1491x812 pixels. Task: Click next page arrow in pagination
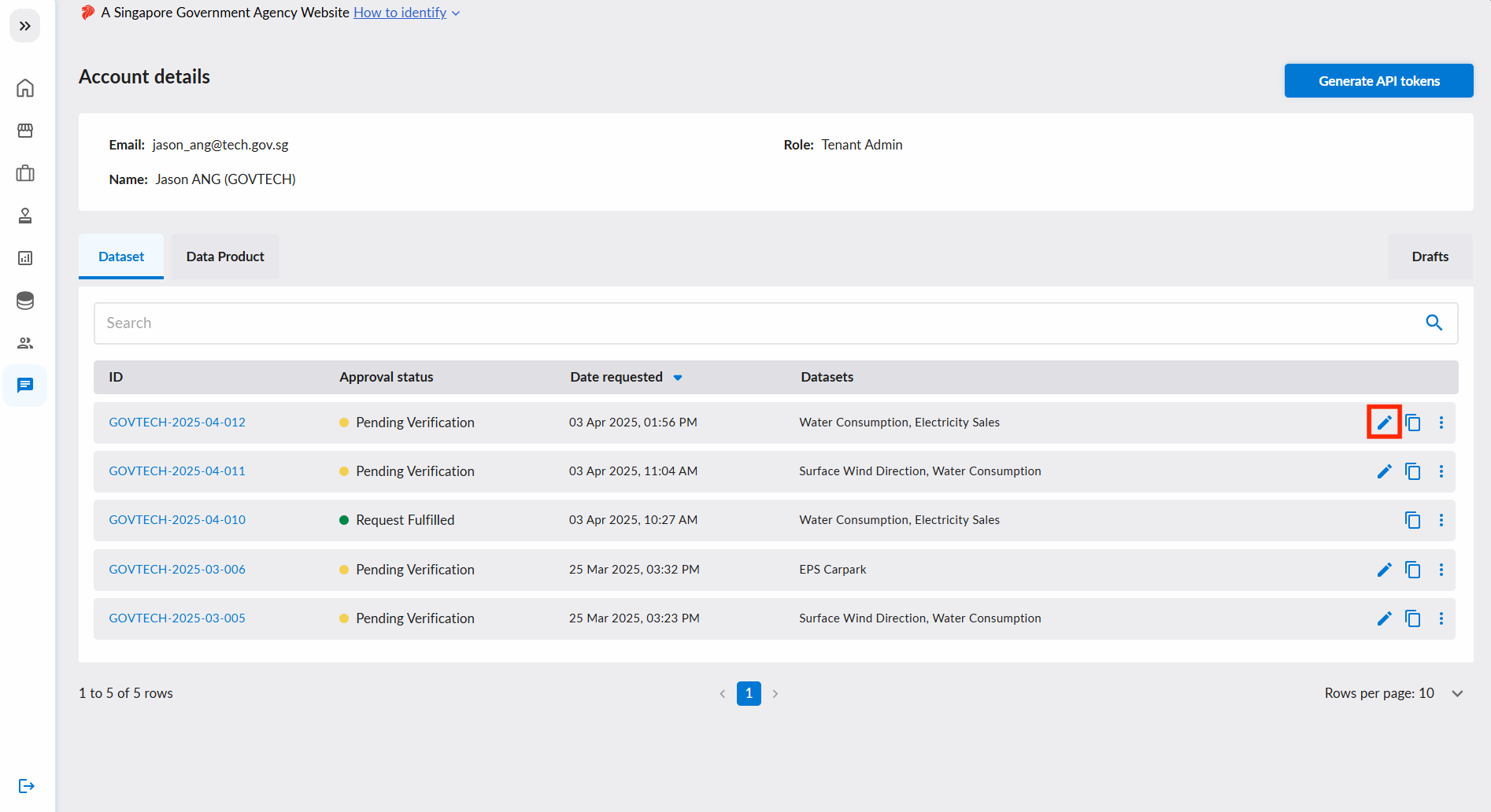775,693
